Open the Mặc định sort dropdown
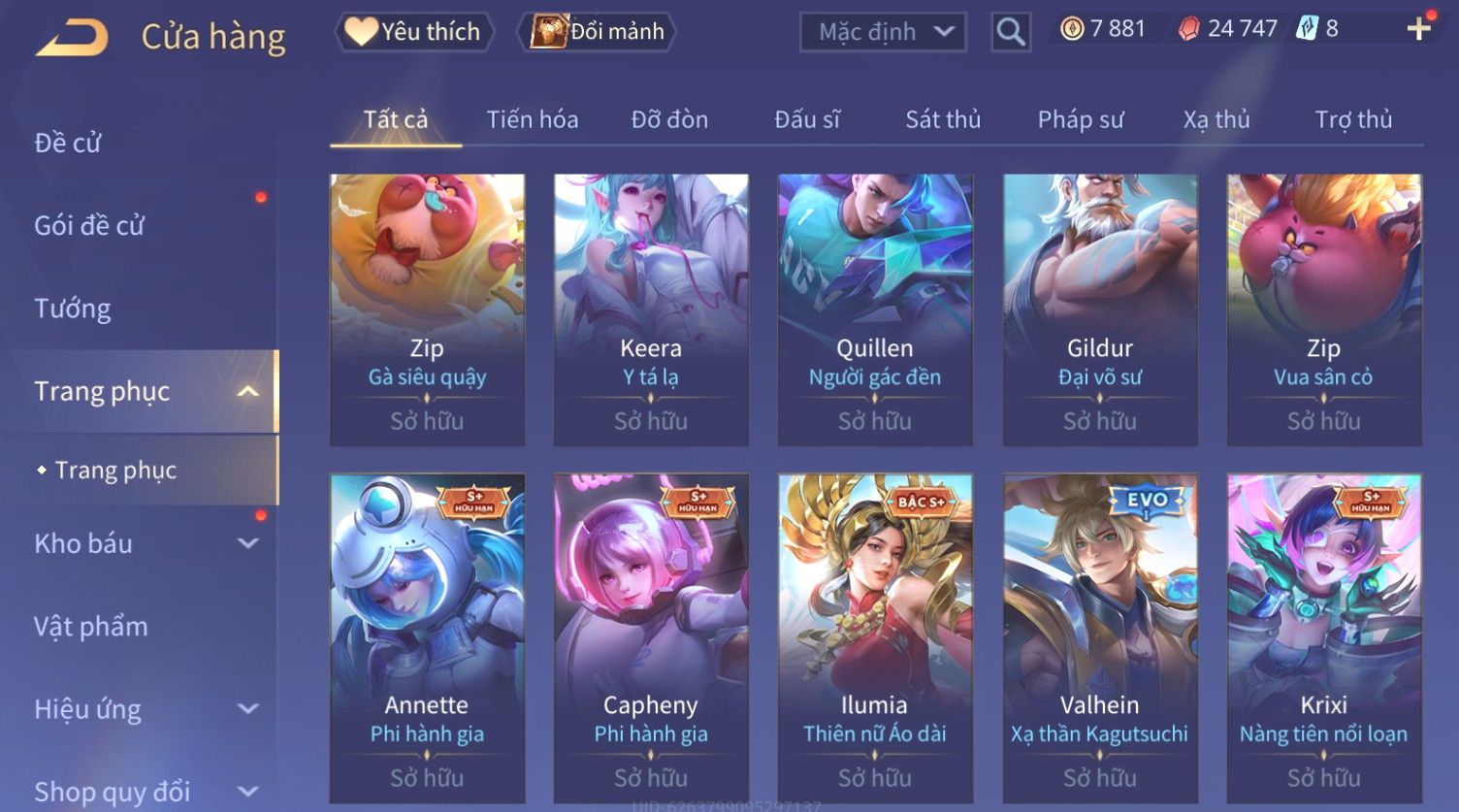This screenshot has width=1459, height=812. (x=883, y=32)
